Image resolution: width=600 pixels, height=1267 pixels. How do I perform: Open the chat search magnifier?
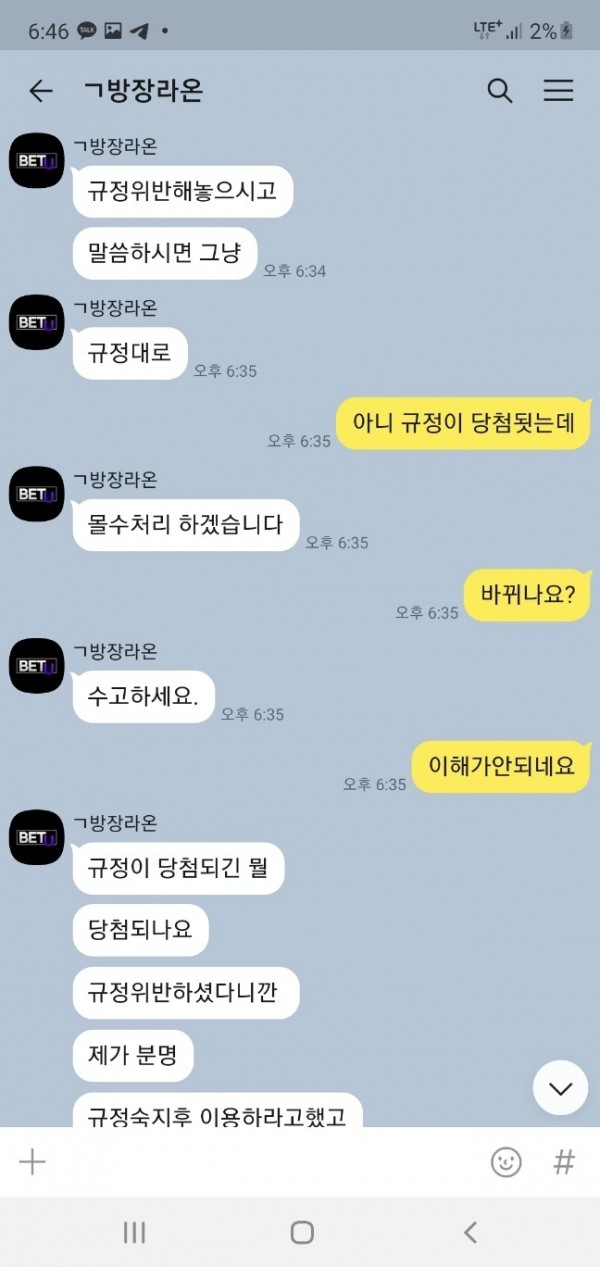499,91
